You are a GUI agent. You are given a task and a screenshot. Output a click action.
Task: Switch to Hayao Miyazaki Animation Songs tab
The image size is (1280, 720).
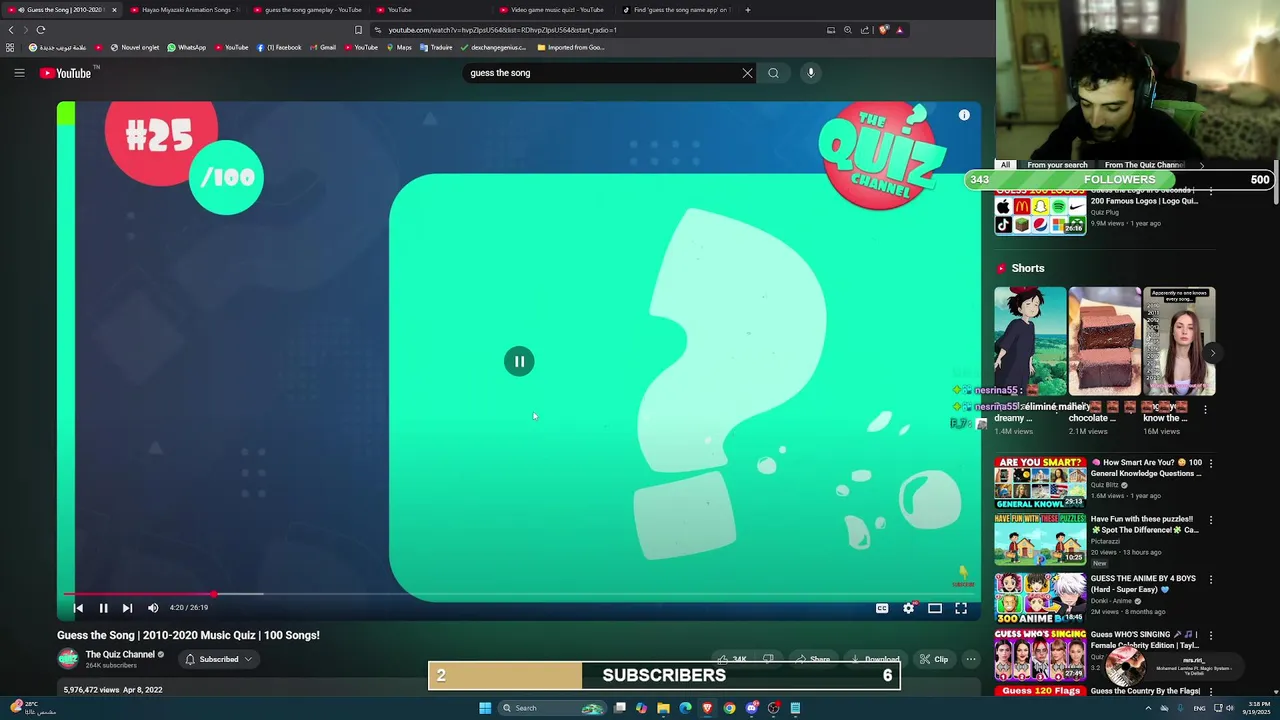(185, 10)
